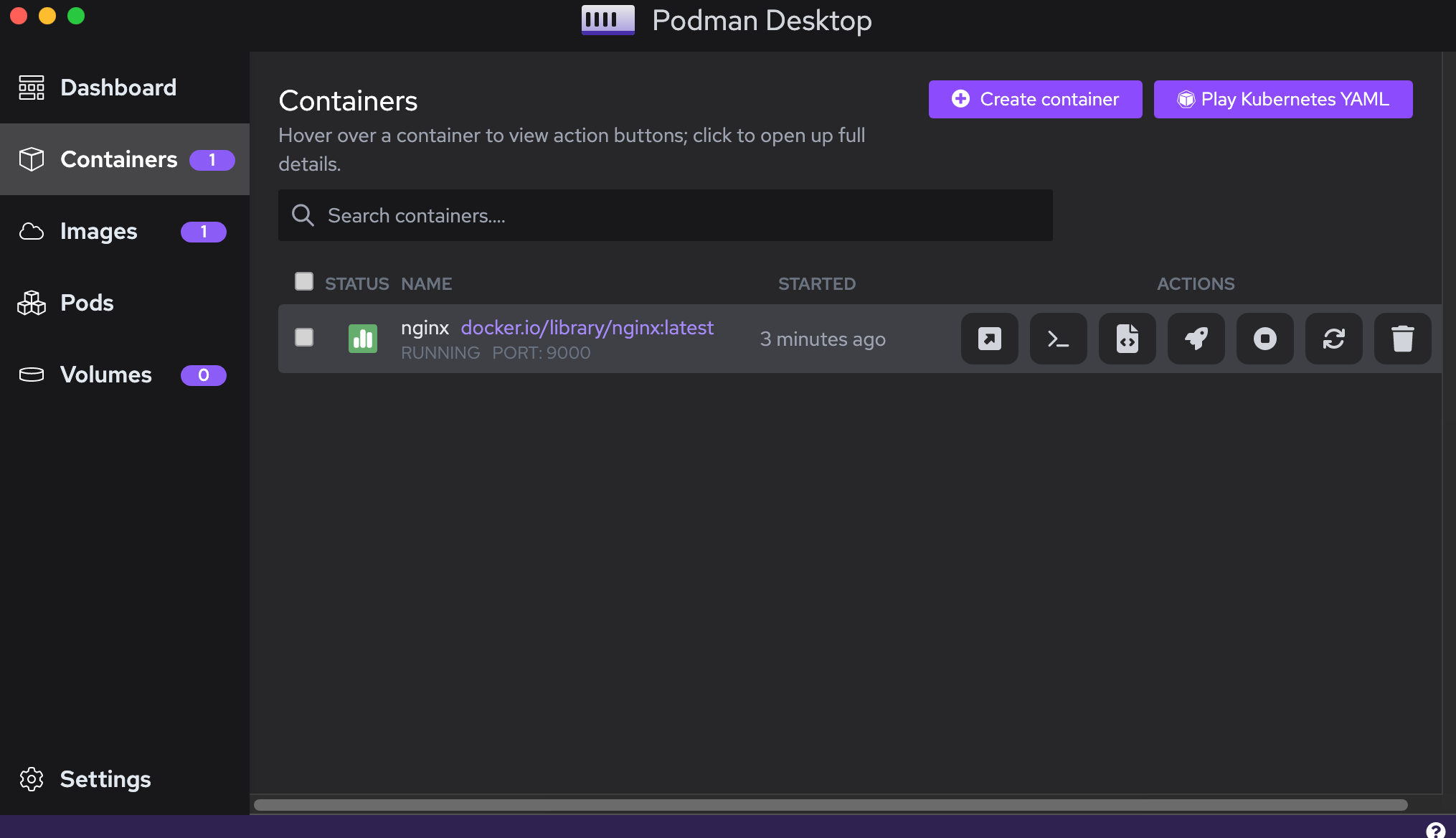Tick the header checkbox above the container list
The height and width of the screenshot is (838, 1456).
pos(303,281)
